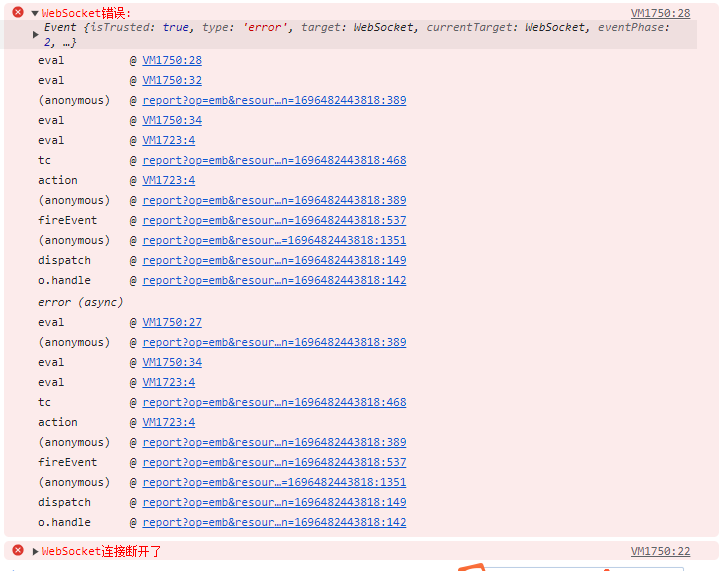Open o.handle link :142 below error (async)
The height and width of the screenshot is (571, 722).
click(x=274, y=522)
